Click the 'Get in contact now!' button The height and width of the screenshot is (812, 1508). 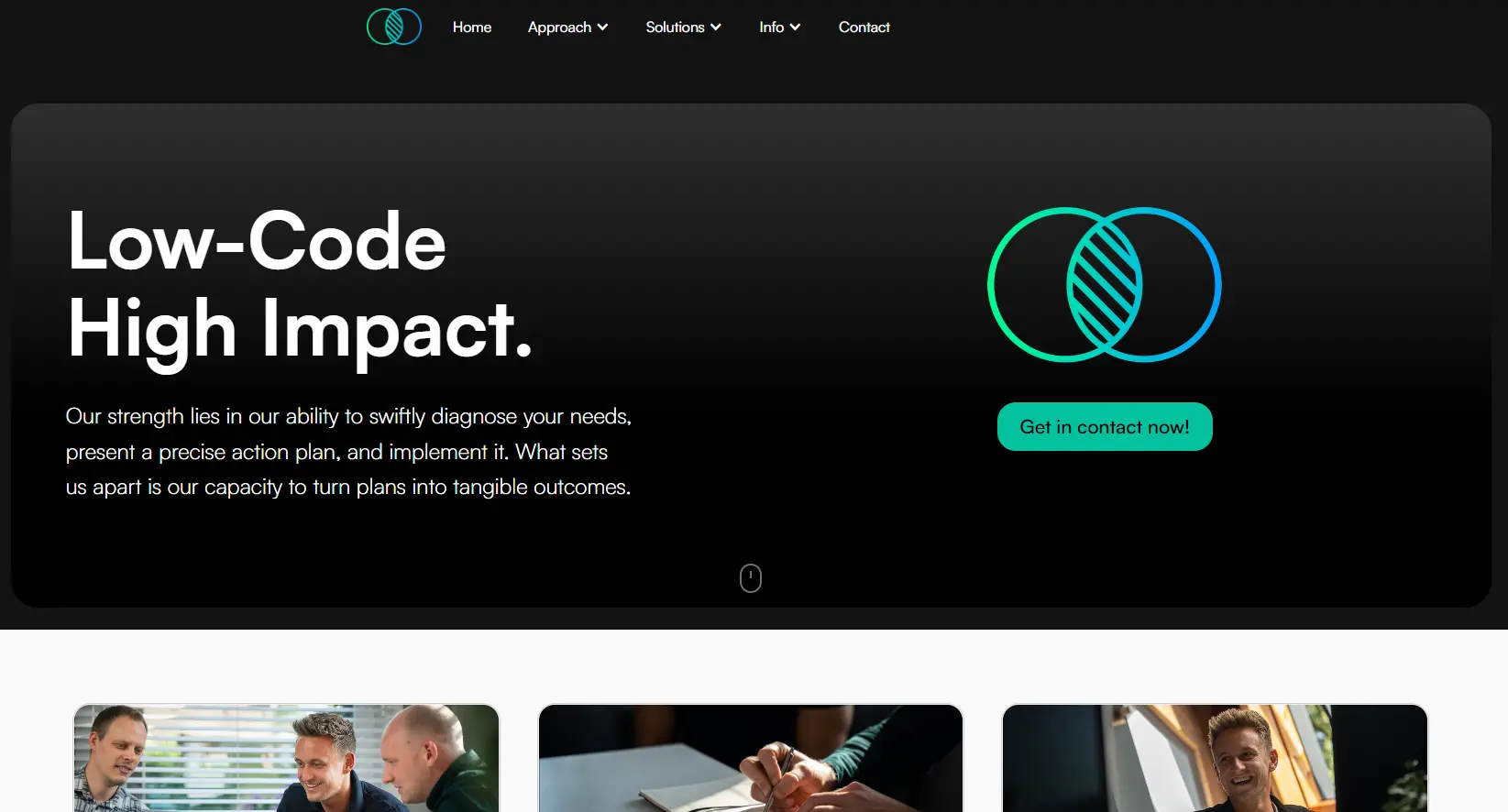pos(1105,427)
